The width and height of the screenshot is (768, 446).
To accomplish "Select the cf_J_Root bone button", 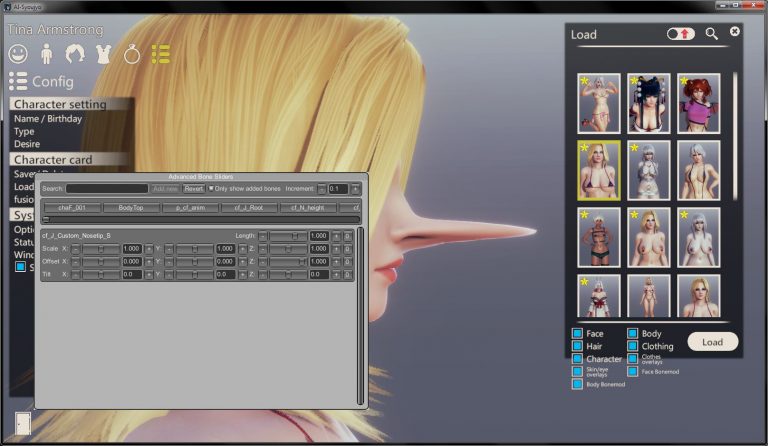I will click(249, 208).
